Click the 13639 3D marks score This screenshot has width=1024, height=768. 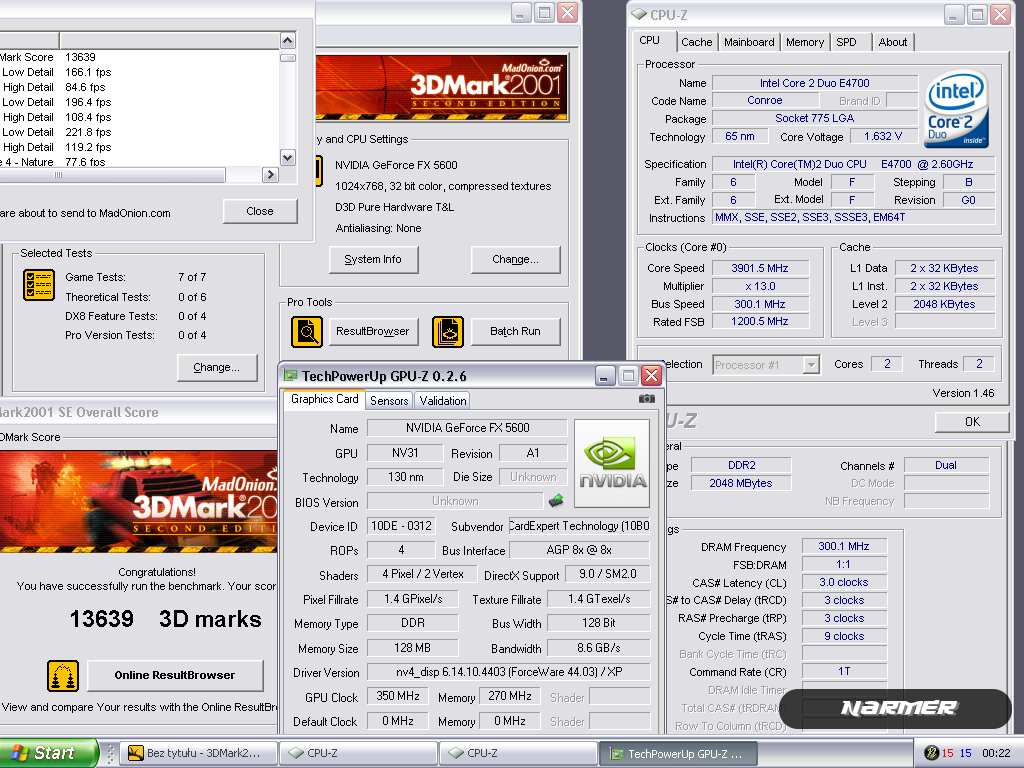pyautogui.click(x=165, y=619)
